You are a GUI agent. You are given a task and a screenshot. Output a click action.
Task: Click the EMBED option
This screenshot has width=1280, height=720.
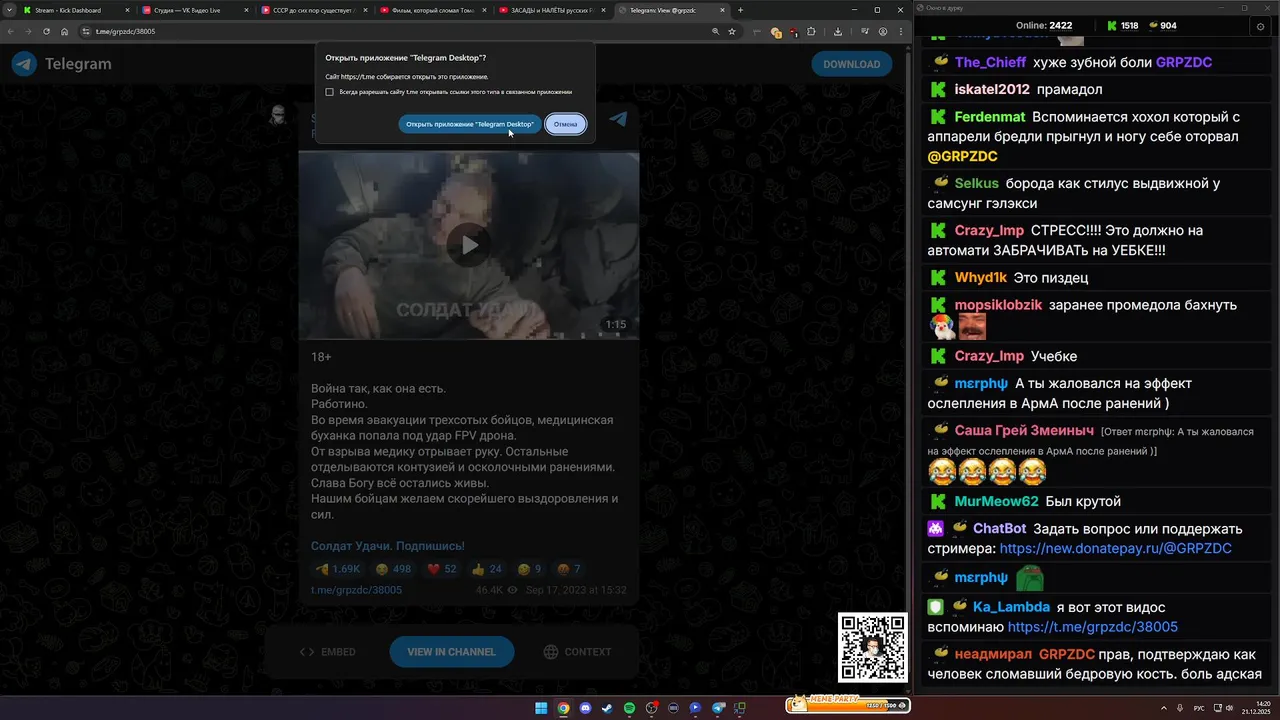[x=328, y=652]
